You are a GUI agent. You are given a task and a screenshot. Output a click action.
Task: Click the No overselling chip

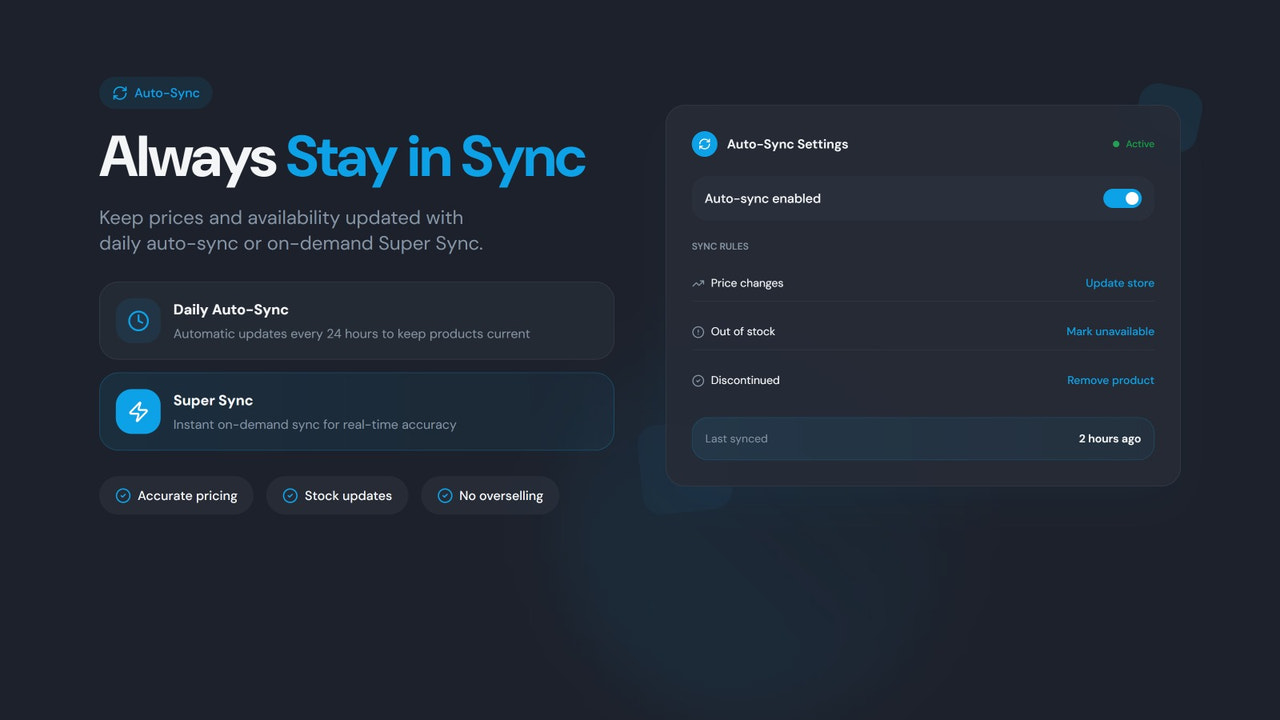[x=490, y=496]
